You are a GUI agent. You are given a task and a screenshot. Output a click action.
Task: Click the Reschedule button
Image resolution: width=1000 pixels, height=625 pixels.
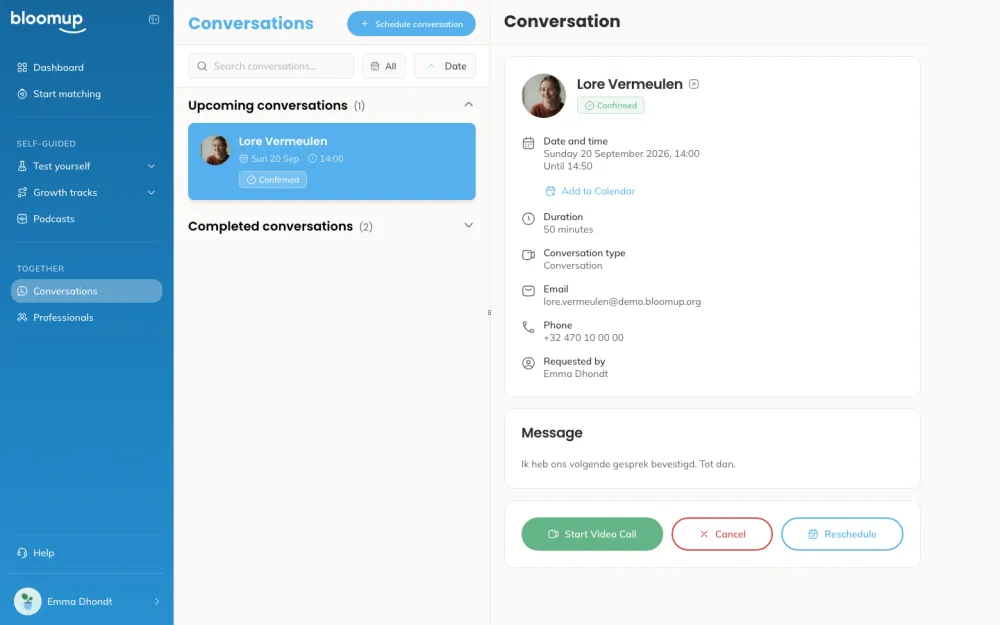[x=842, y=534]
